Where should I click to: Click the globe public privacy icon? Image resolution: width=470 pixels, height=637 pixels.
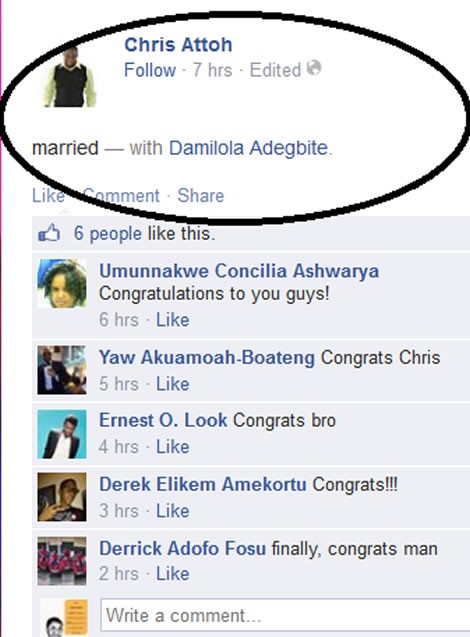(x=314, y=68)
